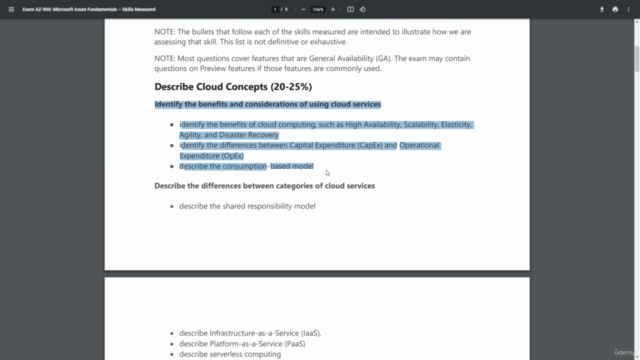Click the document title in the toolbar
The height and width of the screenshot is (360, 640).
pyautogui.click(x=89, y=9)
